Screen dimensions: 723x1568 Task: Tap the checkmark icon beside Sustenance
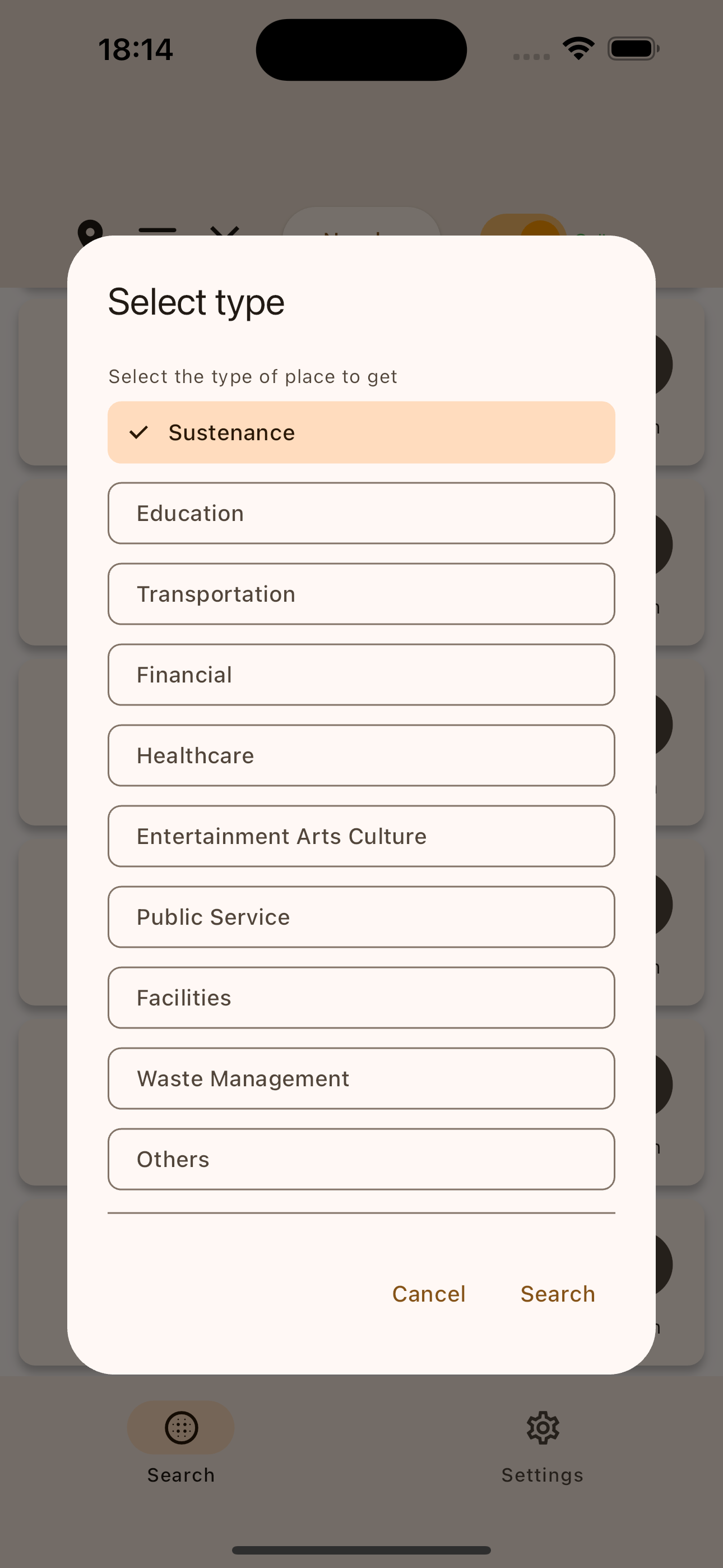click(139, 433)
